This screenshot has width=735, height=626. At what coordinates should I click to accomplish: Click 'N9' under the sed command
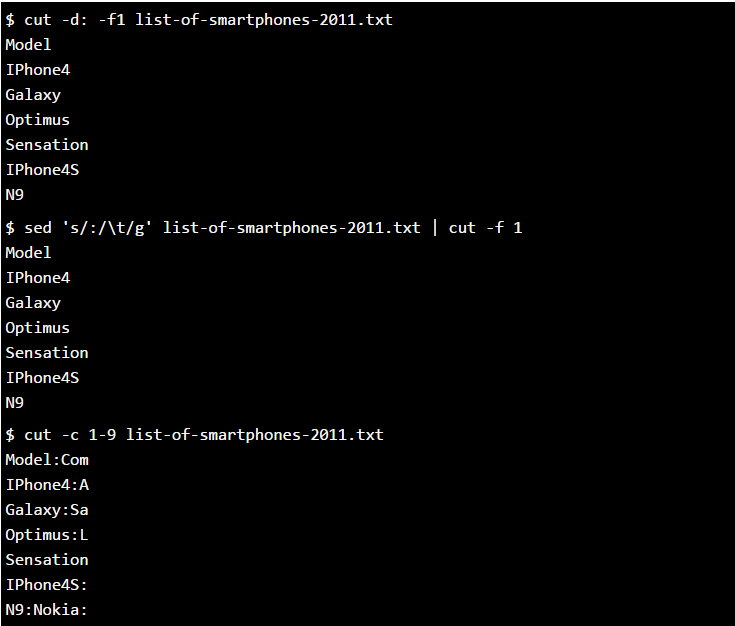pyautogui.click(x=15, y=403)
